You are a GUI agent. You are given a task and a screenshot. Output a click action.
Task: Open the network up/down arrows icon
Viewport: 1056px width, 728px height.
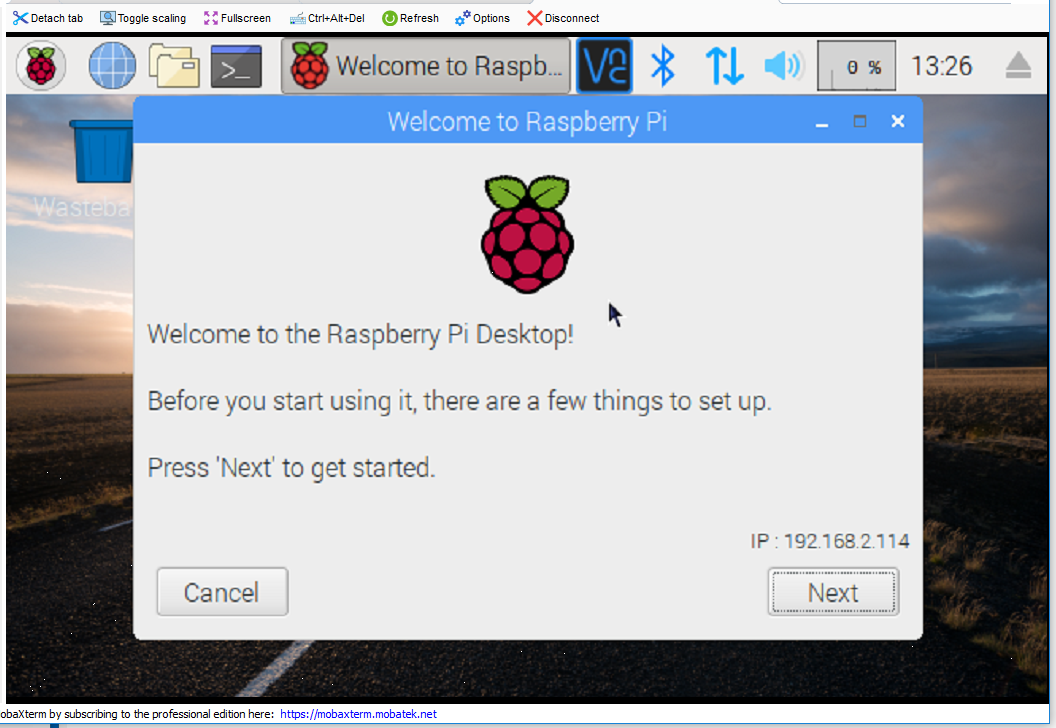pos(724,67)
